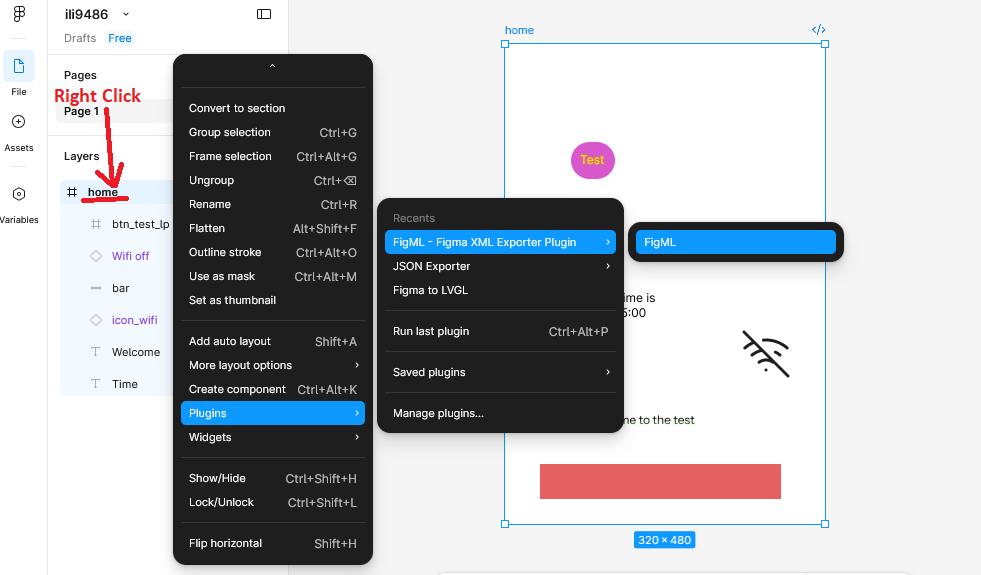981x575 pixels.
Task: Choose Convert to section
Action: (273, 108)
